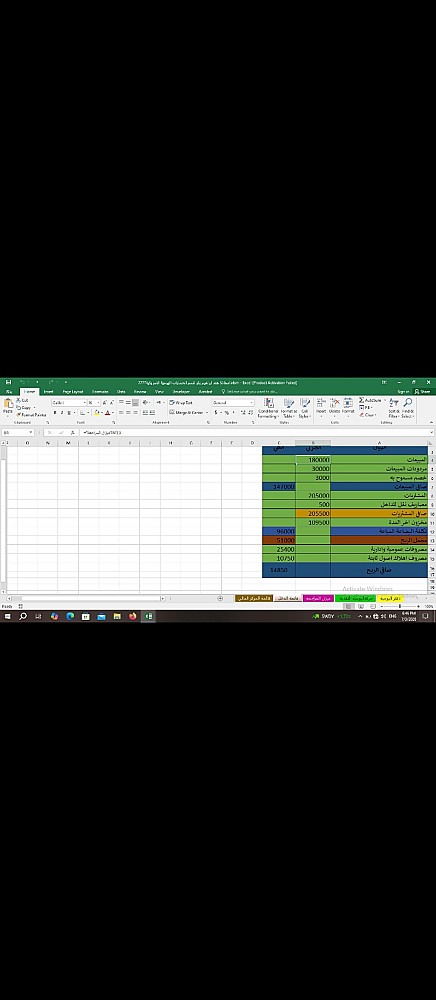Click the Paste icon in Clipboard group
436x1000 pixels.
point(8,406)
